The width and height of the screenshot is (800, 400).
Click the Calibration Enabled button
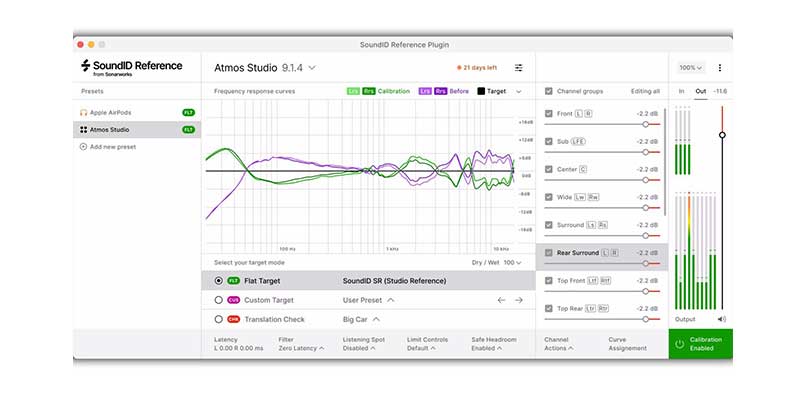[701, 344]
